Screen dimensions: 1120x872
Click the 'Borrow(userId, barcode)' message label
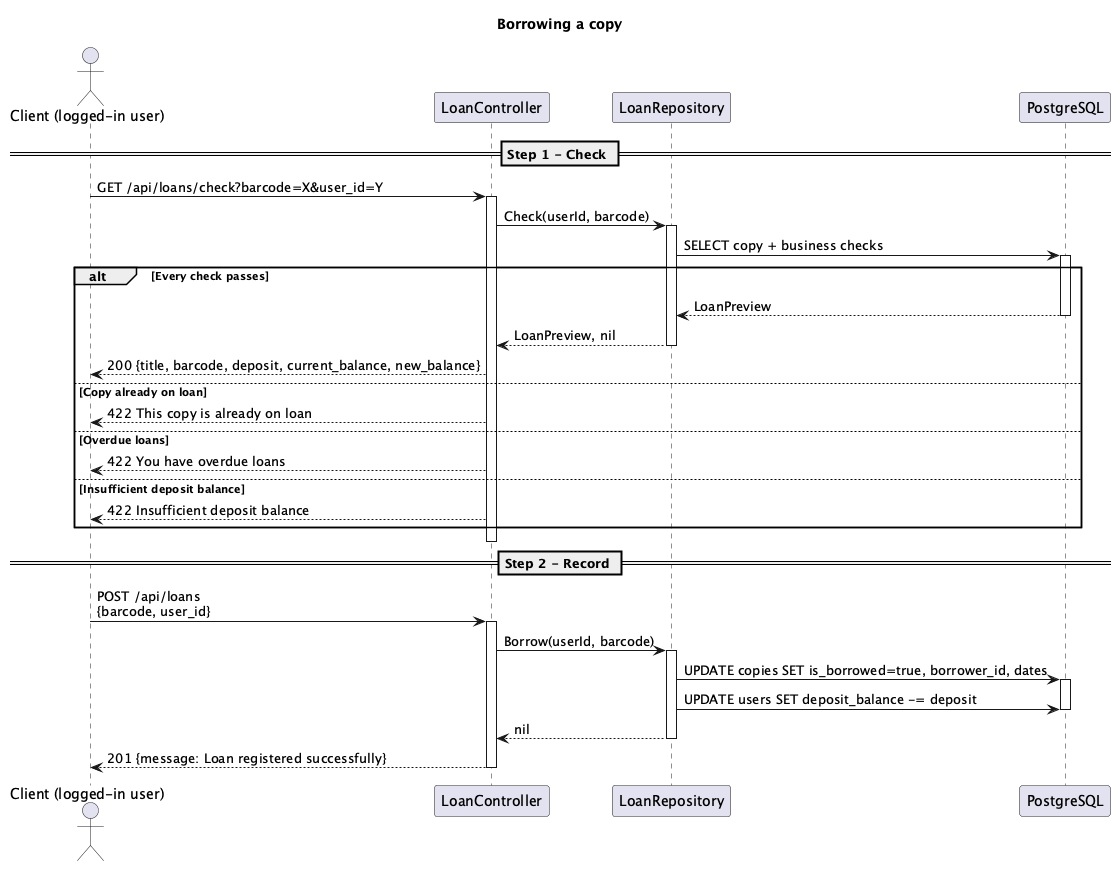click(579, 641)
